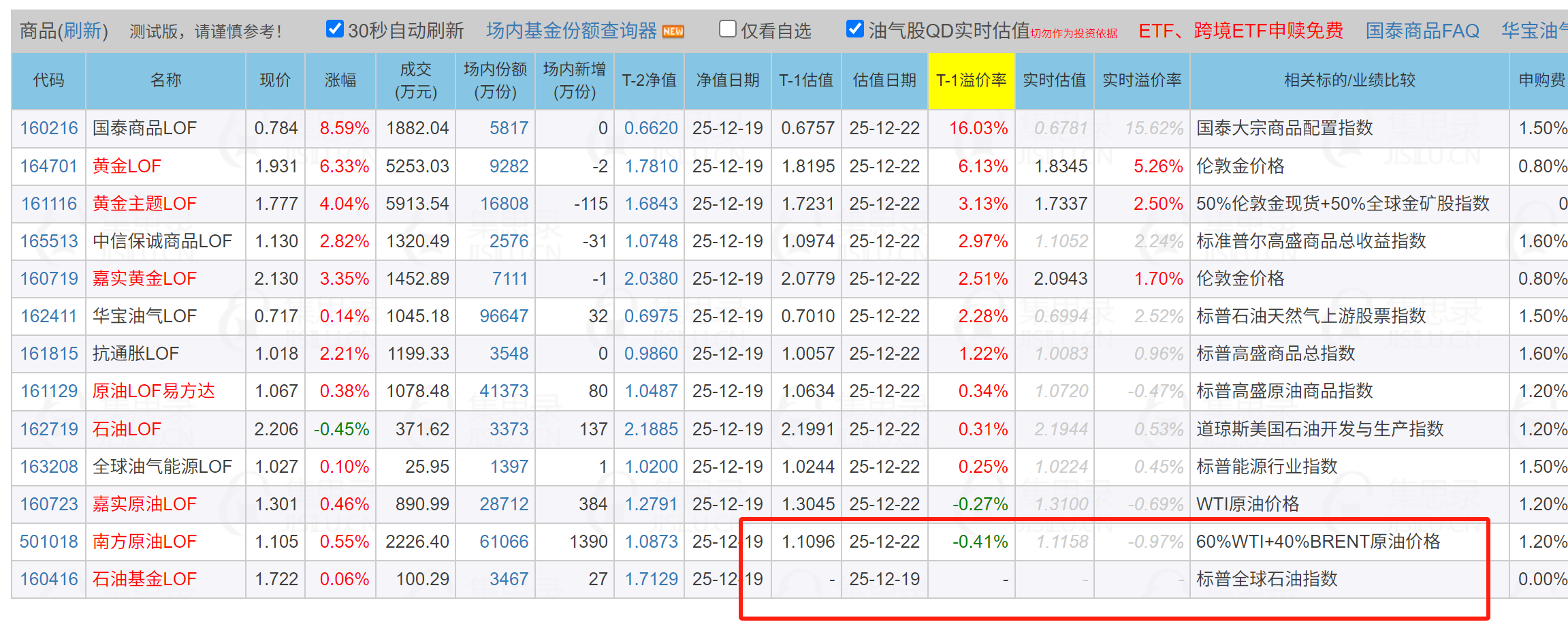Open the 国泰商品FAQ link
Viewport: 1568px width, 622px height.
1422,31
